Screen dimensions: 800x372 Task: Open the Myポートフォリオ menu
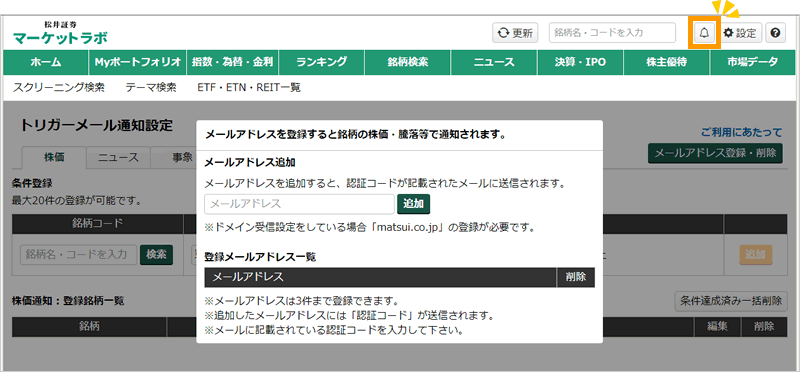[138, 62]
